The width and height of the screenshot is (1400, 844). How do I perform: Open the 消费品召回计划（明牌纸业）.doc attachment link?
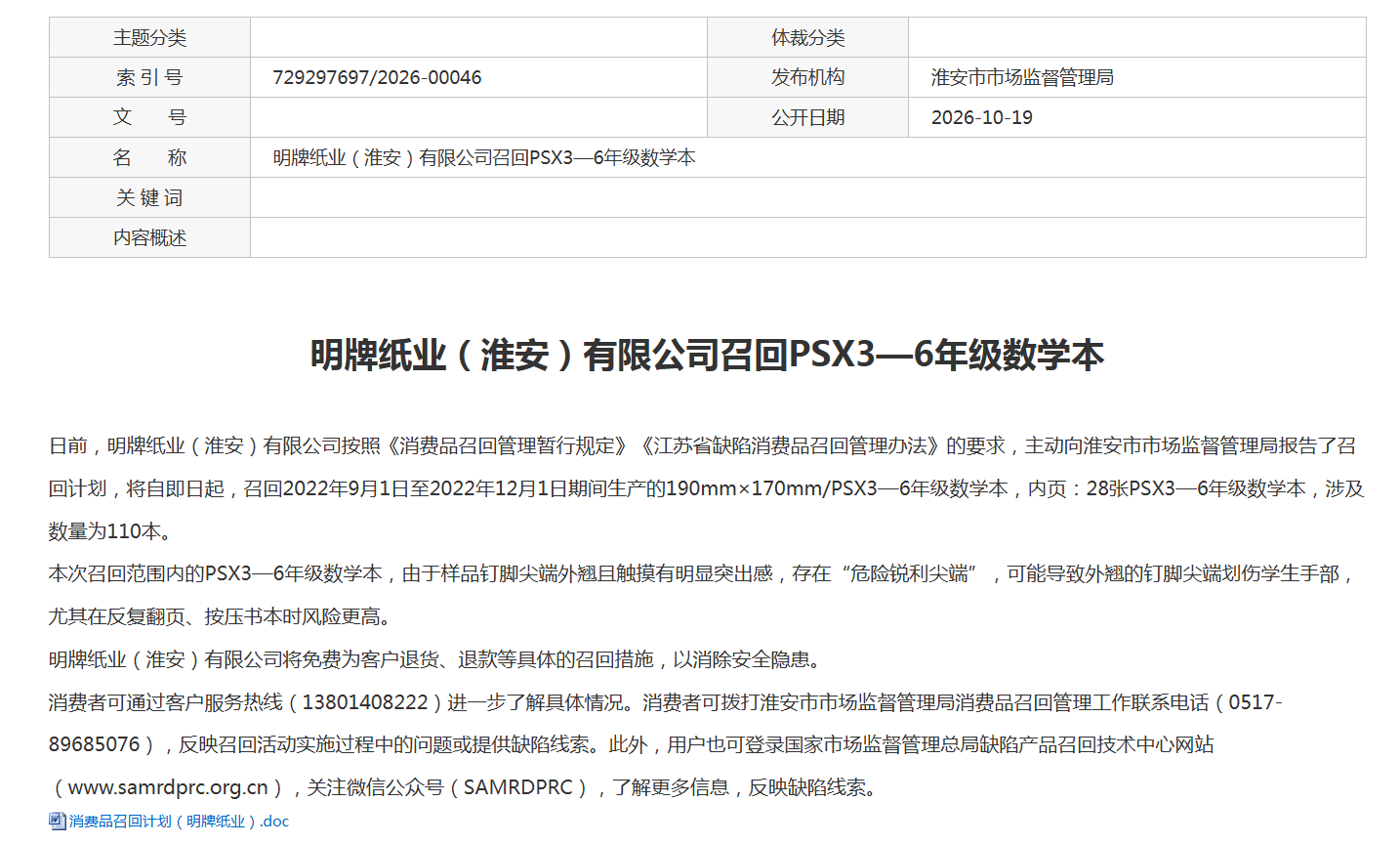point(179,822)
